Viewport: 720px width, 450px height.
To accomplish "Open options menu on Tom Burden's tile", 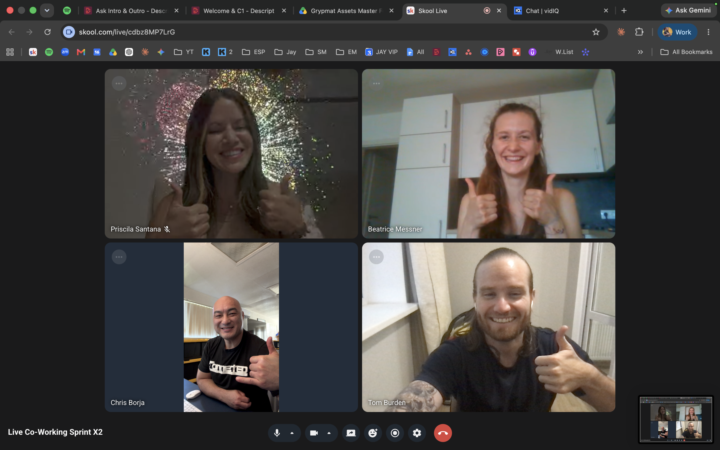I will coord(376,257).
